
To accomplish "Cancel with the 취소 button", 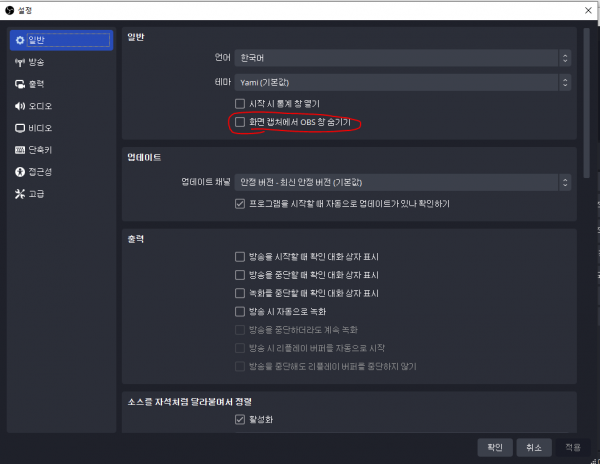I will pos(534,447).
